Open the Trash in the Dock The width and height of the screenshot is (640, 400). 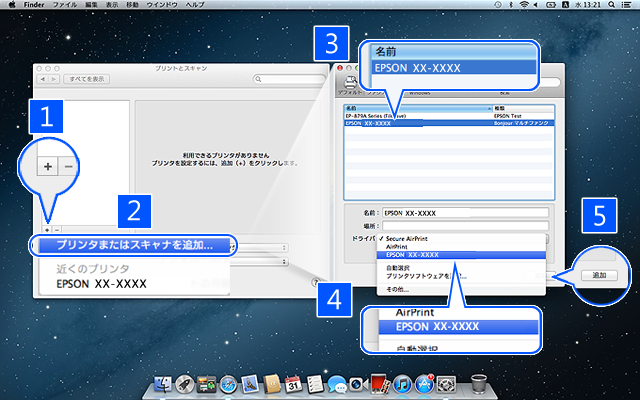(x=478, y=383)
